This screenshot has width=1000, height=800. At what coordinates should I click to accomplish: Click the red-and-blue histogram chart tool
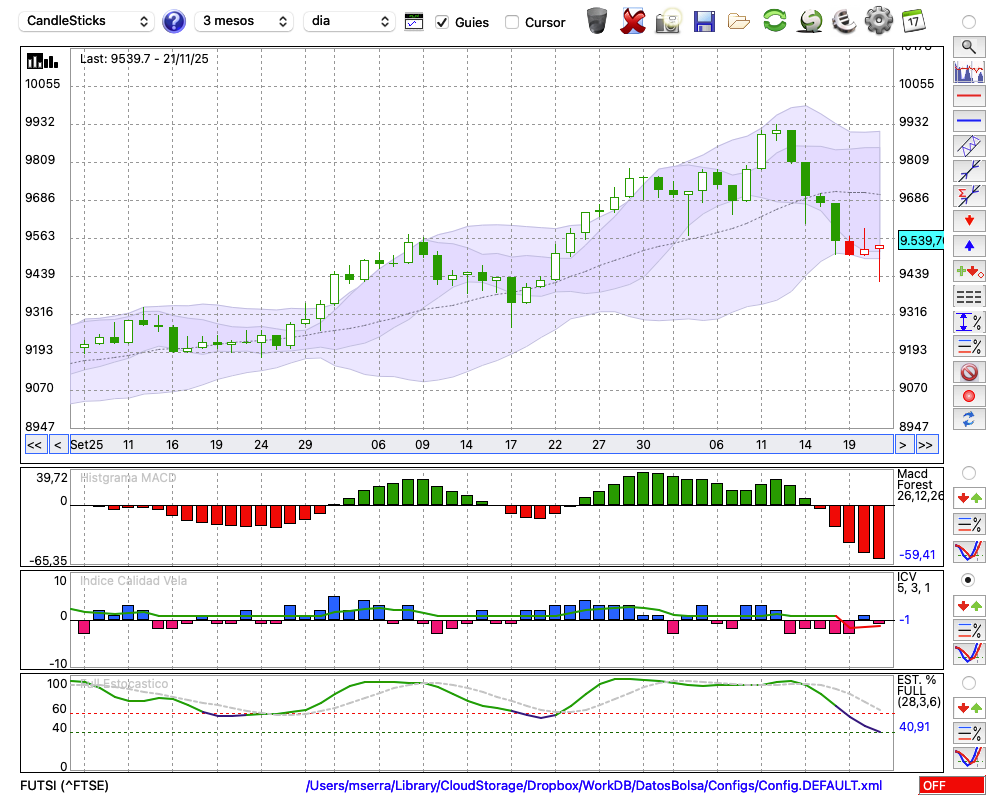[969, 71]
